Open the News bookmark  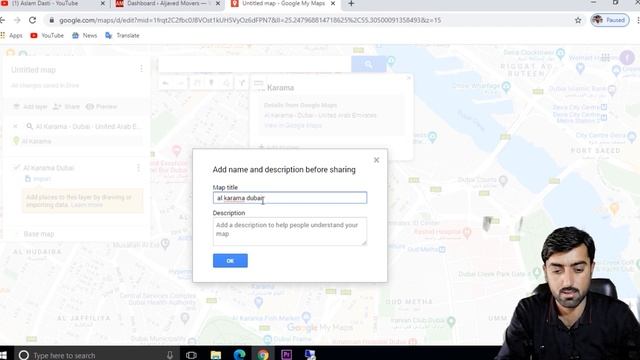[x=84, y=36]
